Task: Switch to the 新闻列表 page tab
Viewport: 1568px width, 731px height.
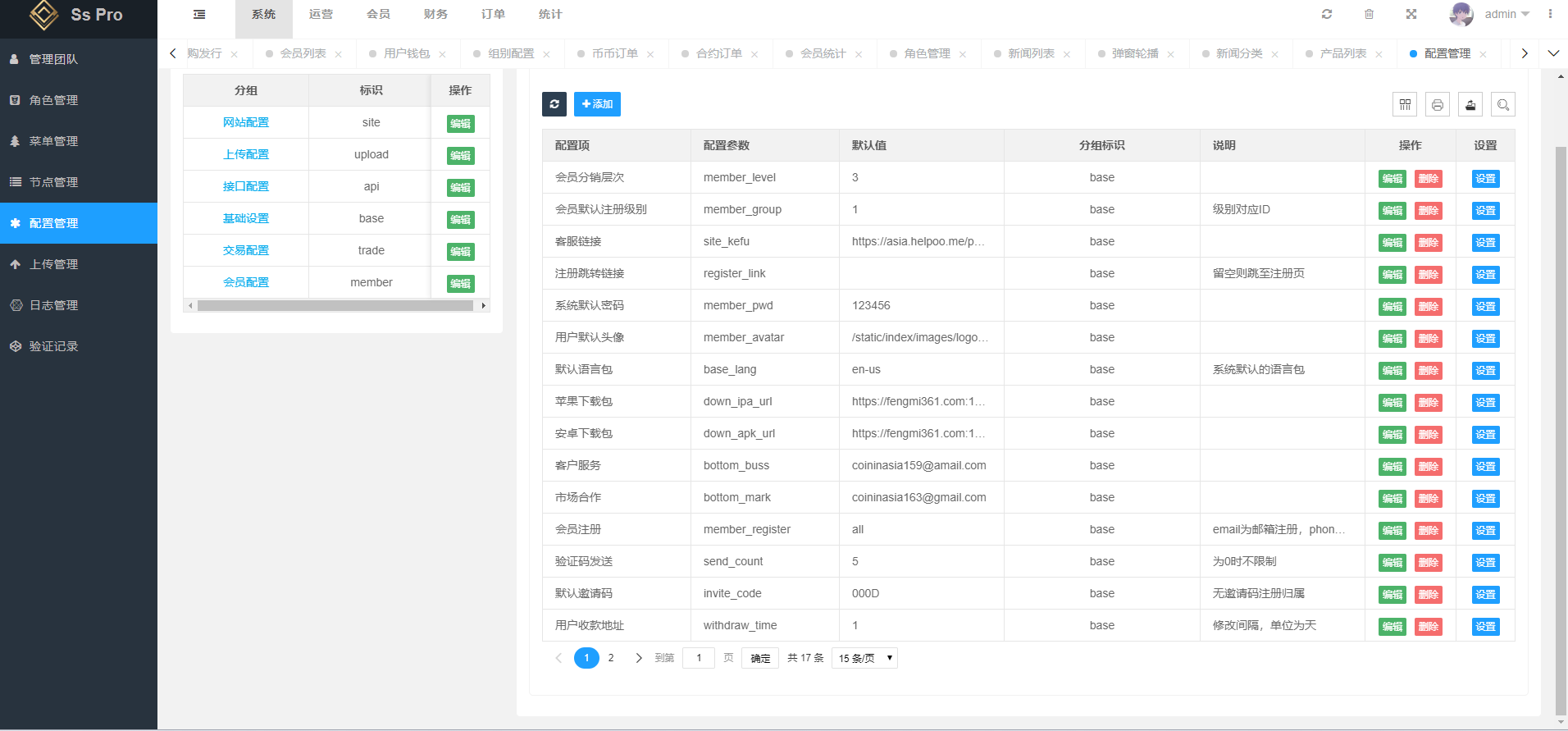Action: coord(1031,53)
